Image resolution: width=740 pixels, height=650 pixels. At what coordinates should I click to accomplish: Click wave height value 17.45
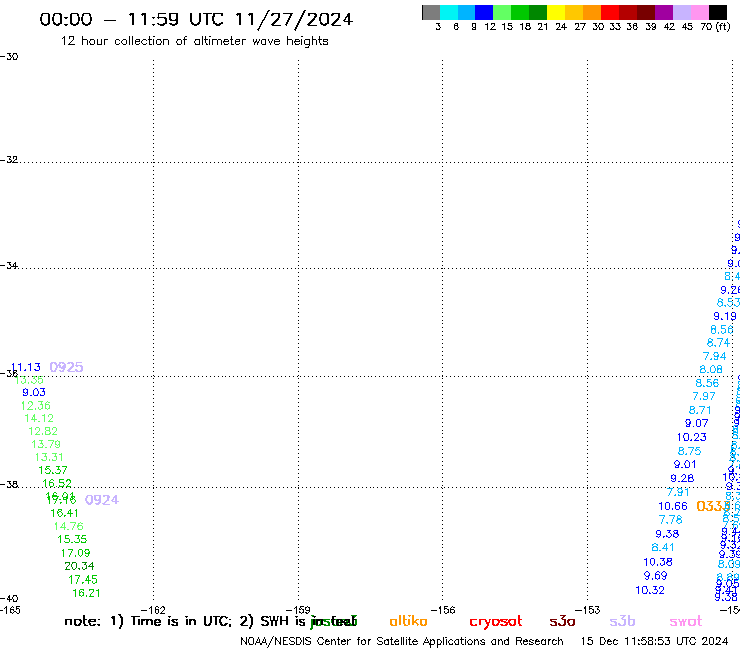(x=83, y=579)
